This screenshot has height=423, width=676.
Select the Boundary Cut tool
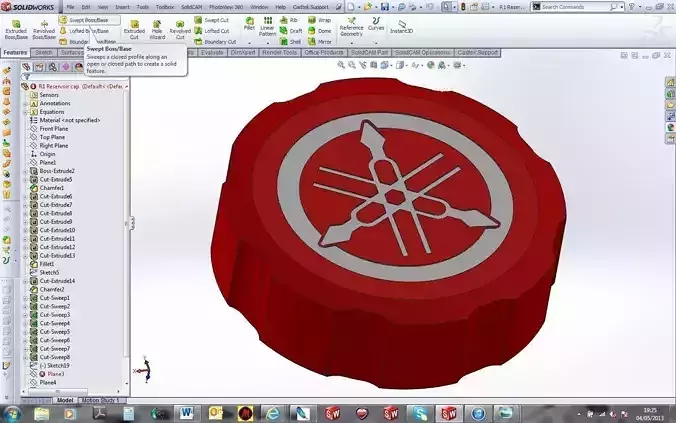(x=215, y=42)
